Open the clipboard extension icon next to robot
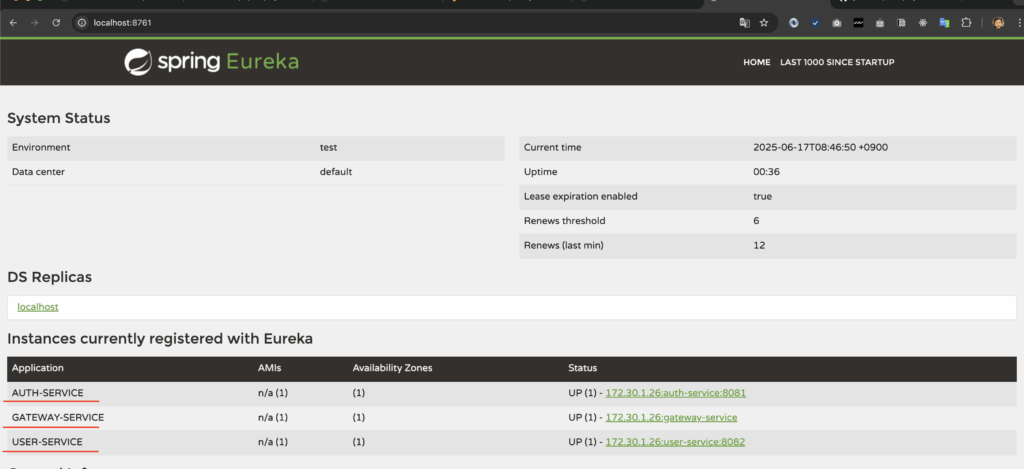This screenshot has height=469, width=1024. [901, 23]
